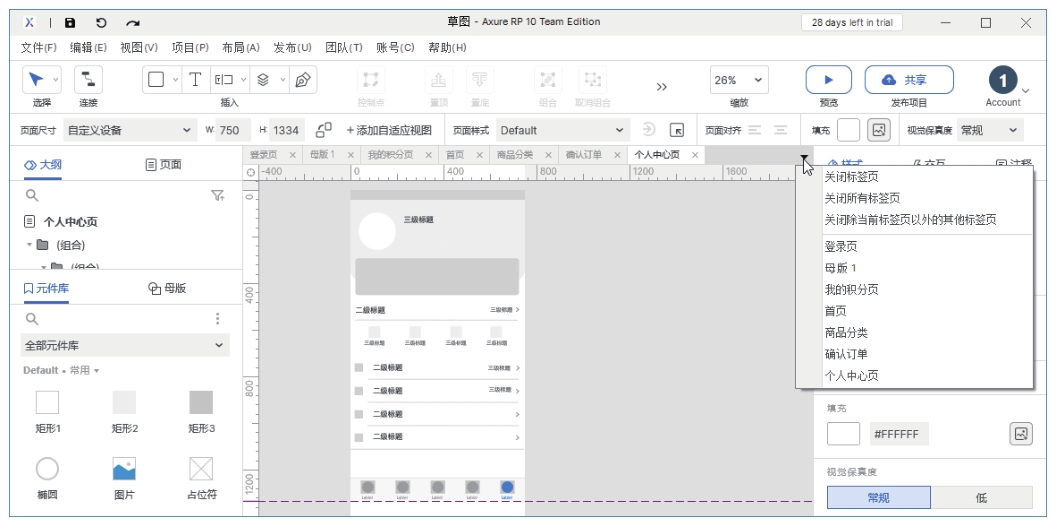Open the 26% zoom dropdown
The width and height of the screenshot is (1051, 521).
pyautogui.click(x=739, y=80)
